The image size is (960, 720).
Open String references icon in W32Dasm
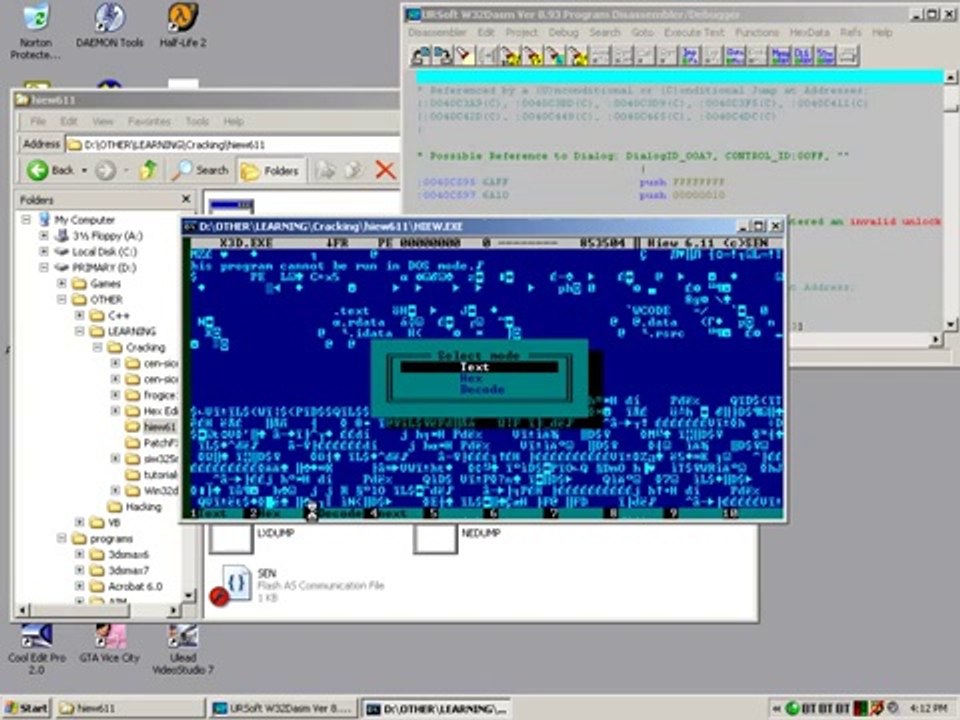[825, 55]
